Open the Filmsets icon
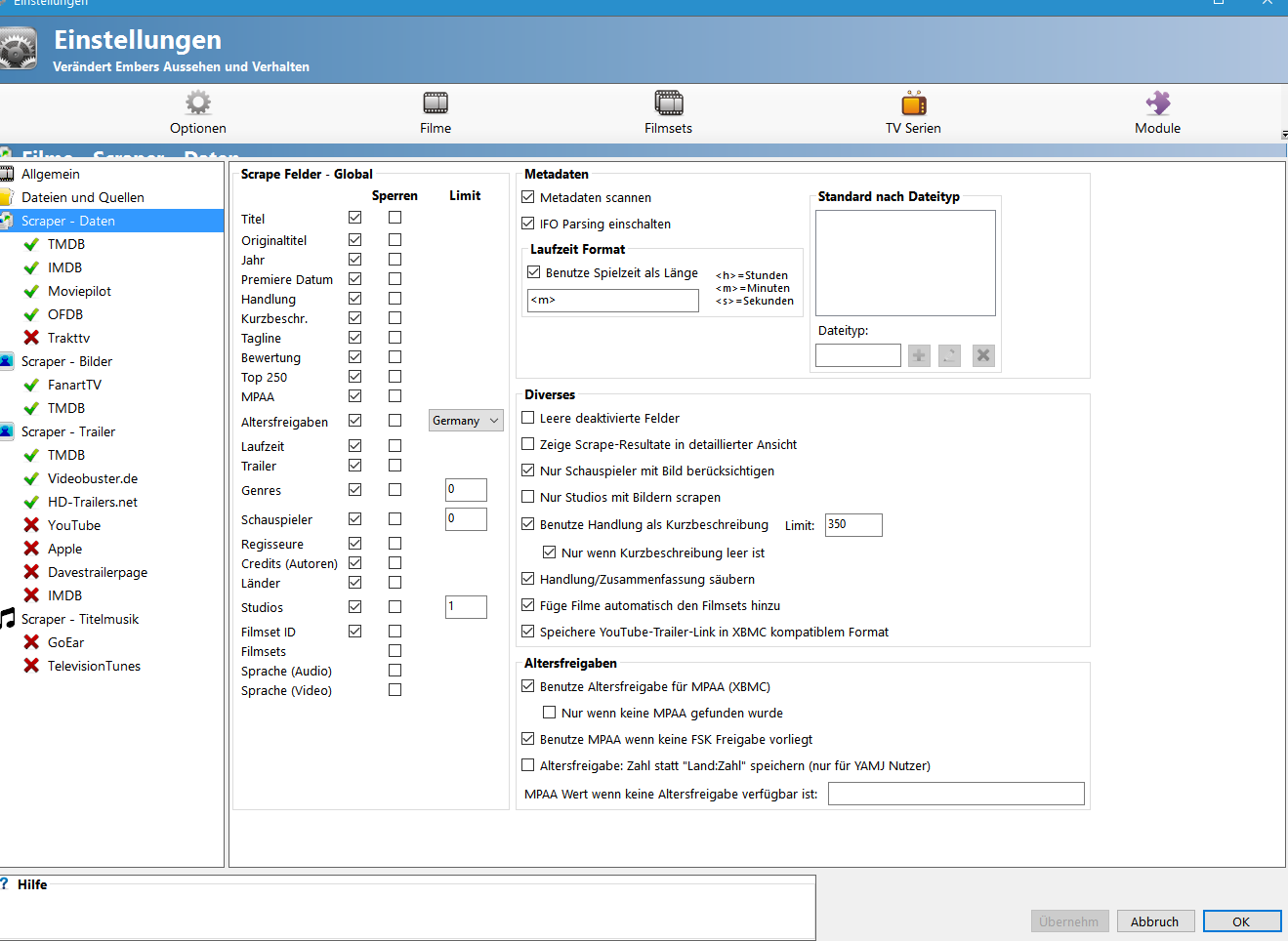Viewport: 1288px width, 941px height. tap(669, 102)
